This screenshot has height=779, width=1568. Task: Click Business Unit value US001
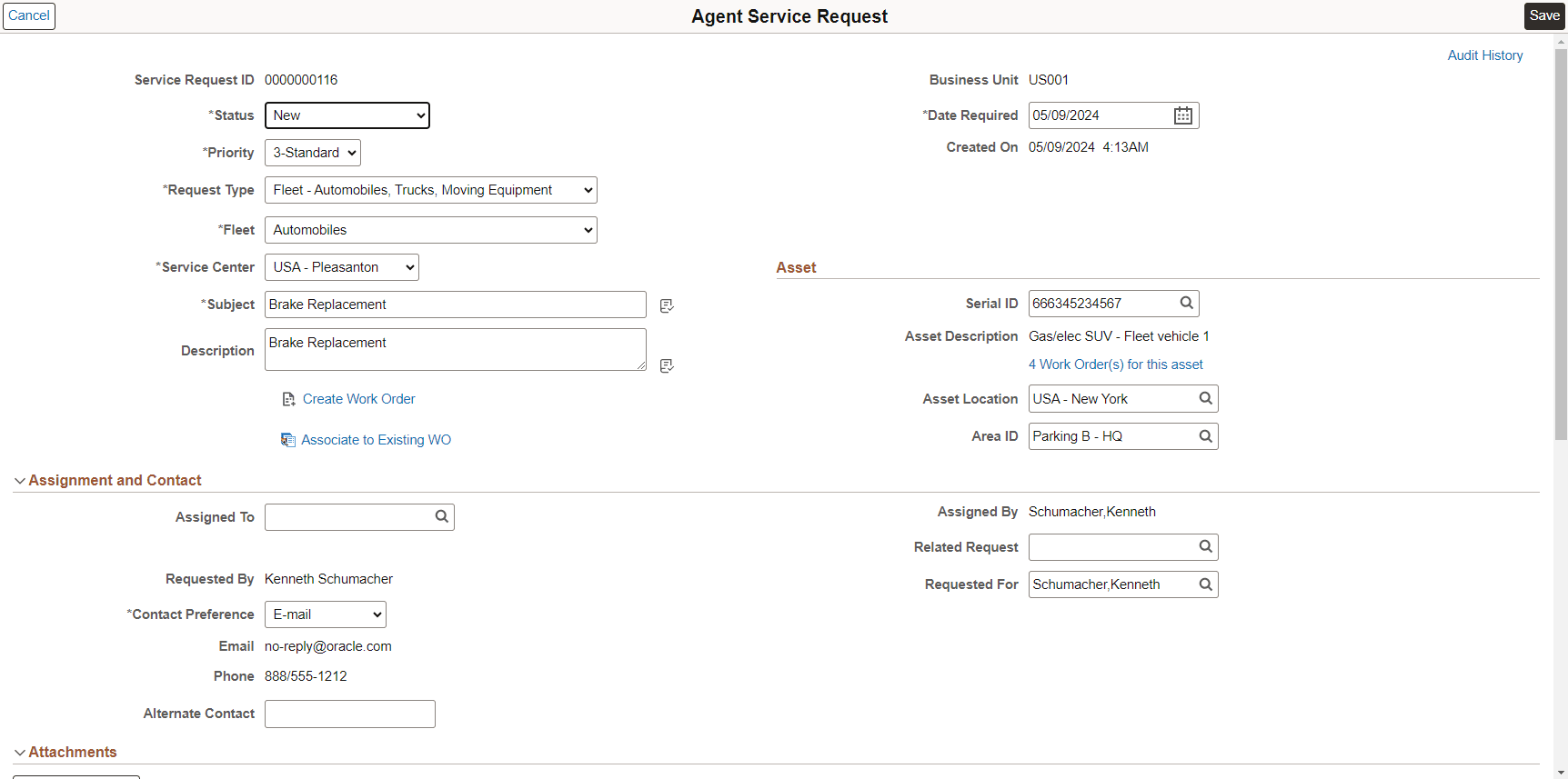click(1049, 80)
